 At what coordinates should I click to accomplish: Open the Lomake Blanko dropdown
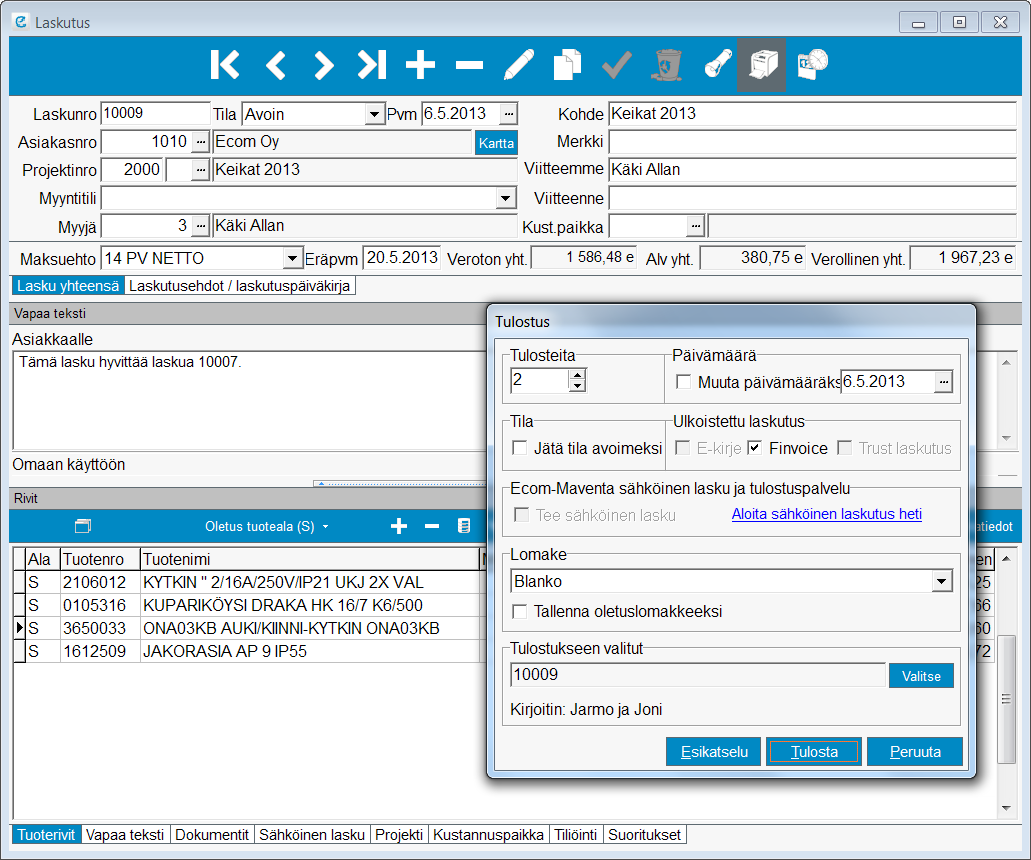point(942,581)
